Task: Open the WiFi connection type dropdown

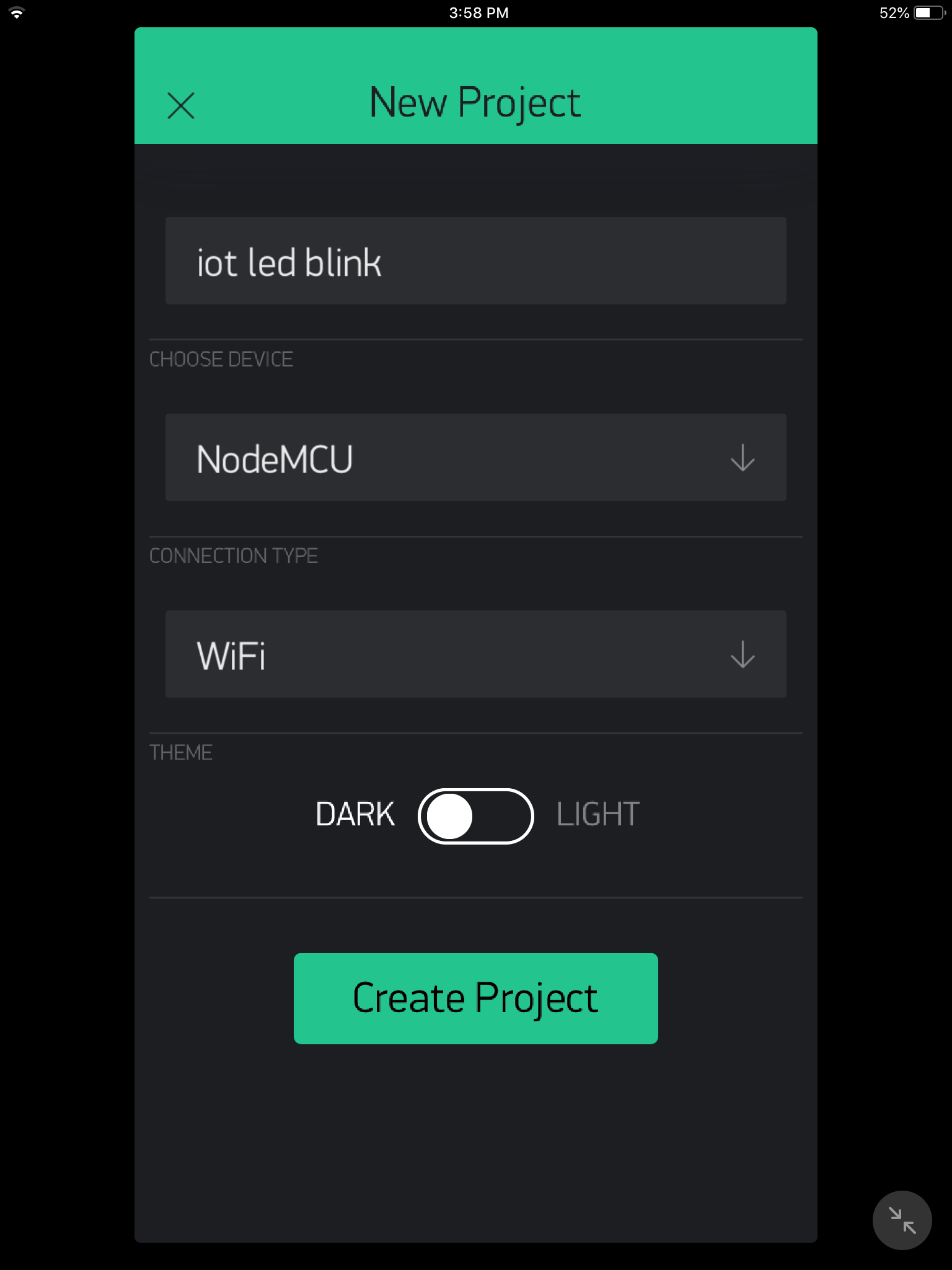Action: tap(475, 654)
